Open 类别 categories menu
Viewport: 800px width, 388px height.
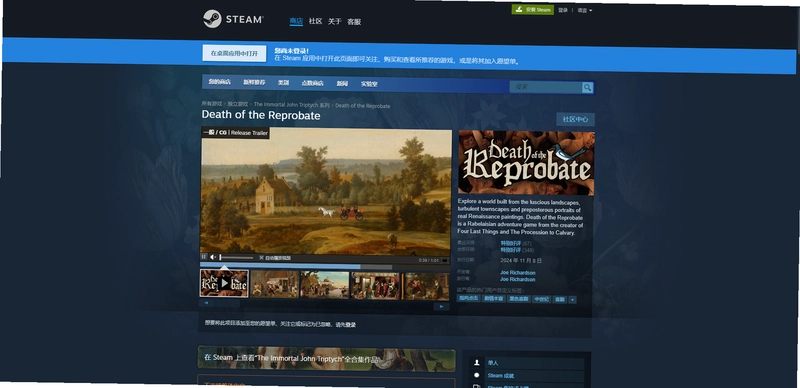tap(283, 83)
